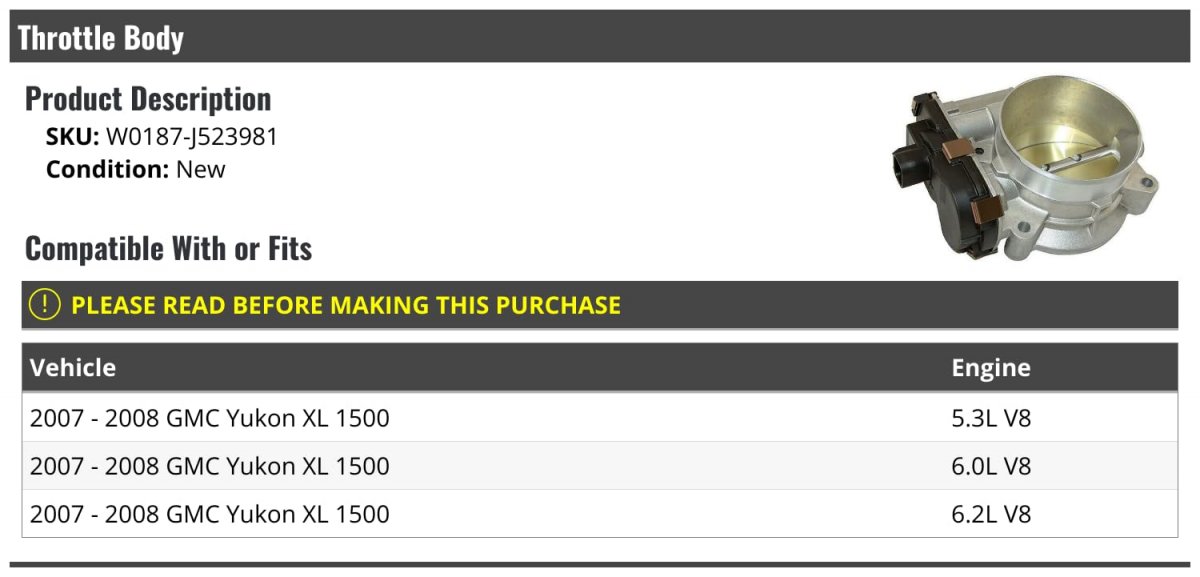Viewport: 1200px width, 577px height.
Task: Click the PLEASE READ BEFORE MAKING THIS PURCHASE notice
Action: pos(346,305)
